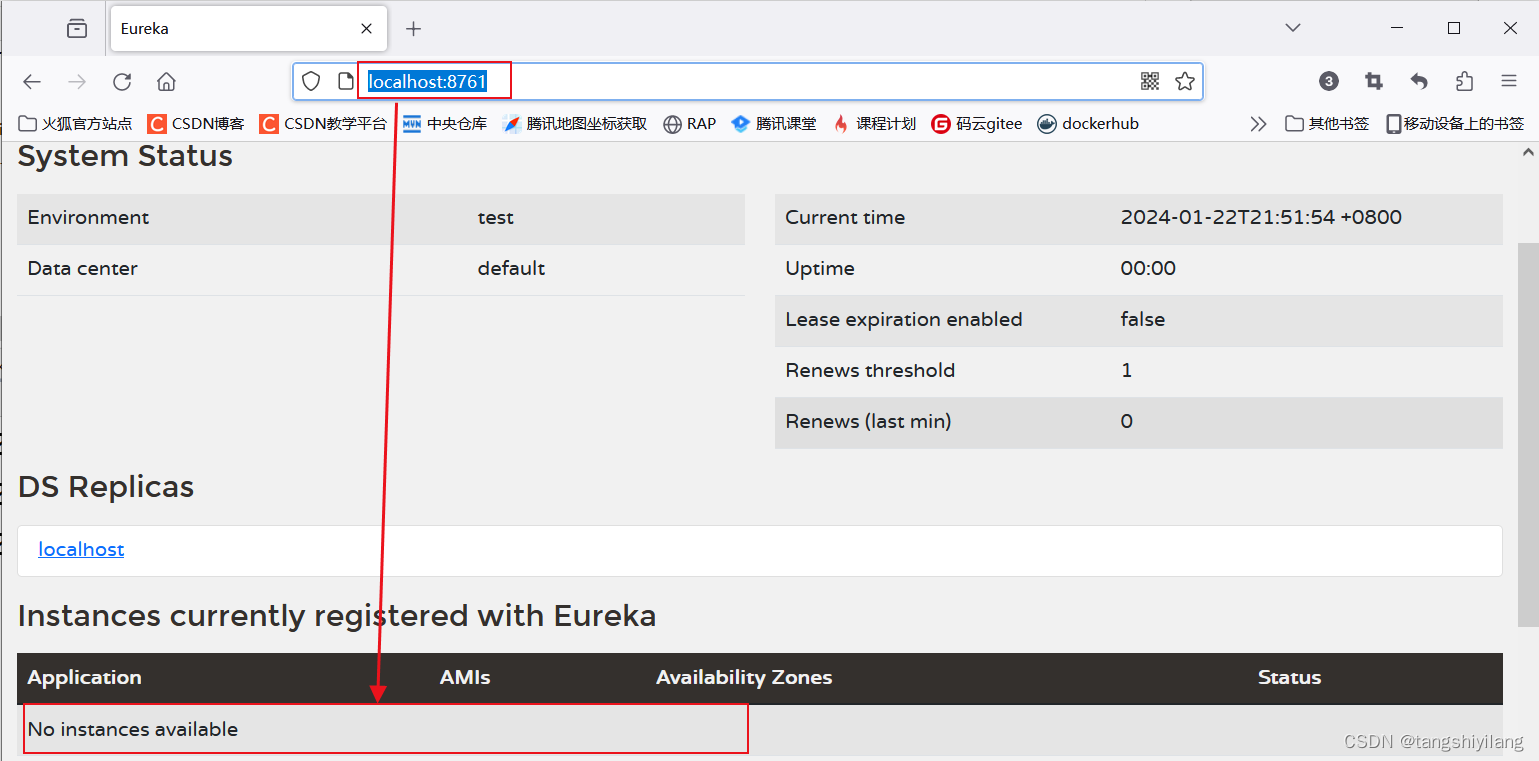The image size is (1539, 761).
Task: Go to the home page
Action: pyautogui.click(x=167, y=82)
